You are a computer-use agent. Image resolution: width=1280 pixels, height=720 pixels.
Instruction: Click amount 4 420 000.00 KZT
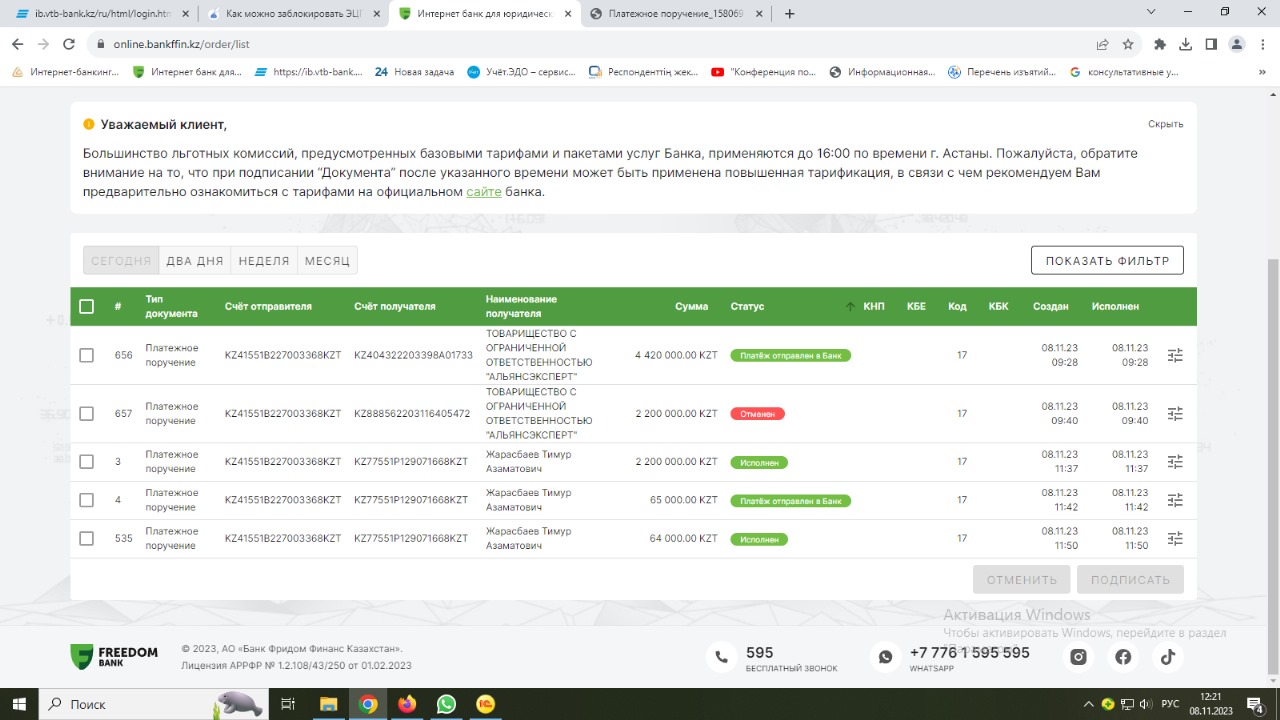coord(676,355)
